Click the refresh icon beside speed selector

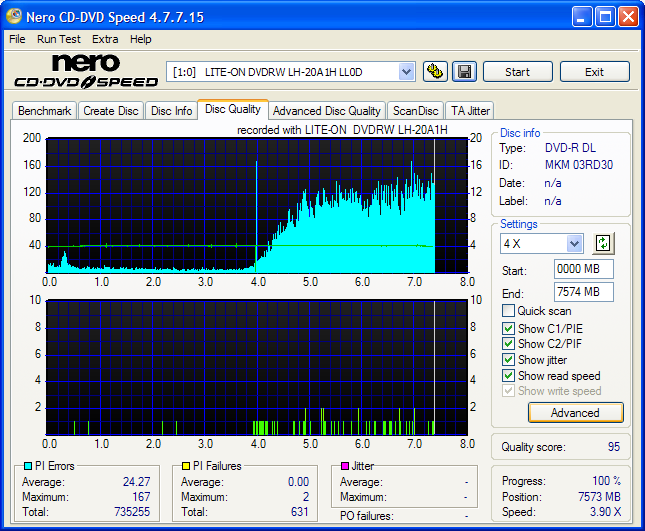point(603,243)
